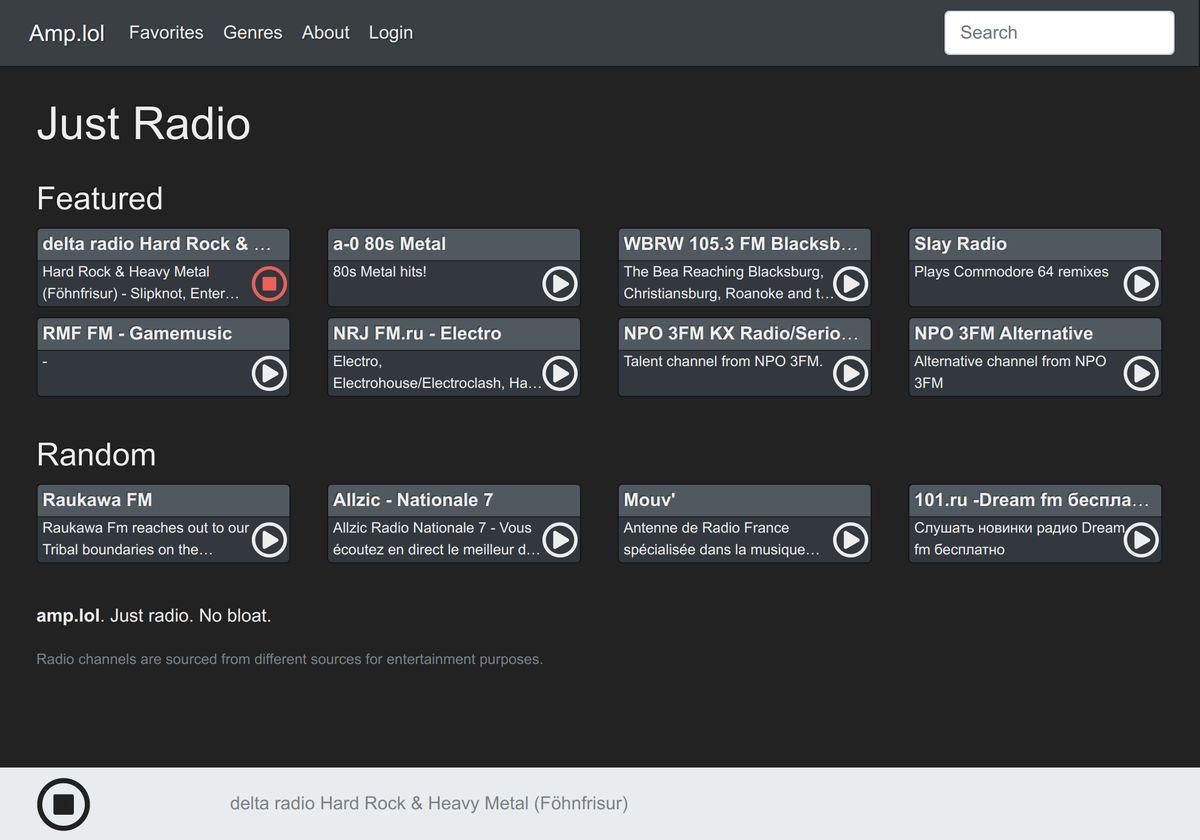This screenshot has width=1200, height=840.
Task: Go to the About page
Action: [x=325, y=33]
